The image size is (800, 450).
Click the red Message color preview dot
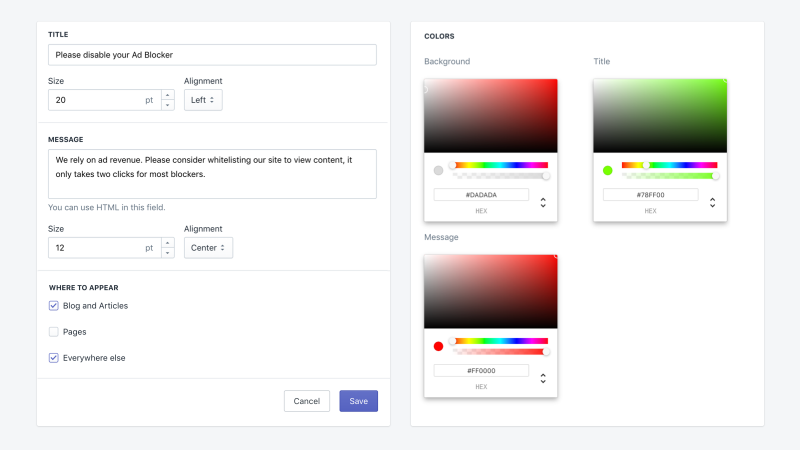point(438,346)
